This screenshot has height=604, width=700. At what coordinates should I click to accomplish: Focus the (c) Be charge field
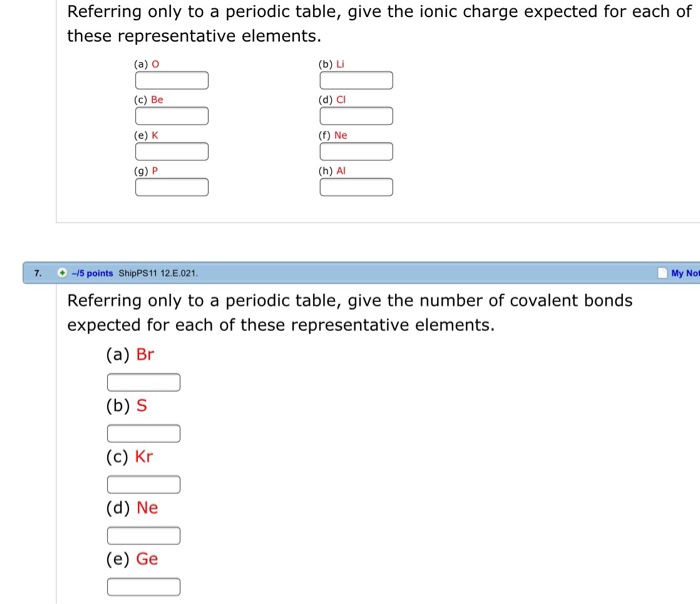click(172, 116)
